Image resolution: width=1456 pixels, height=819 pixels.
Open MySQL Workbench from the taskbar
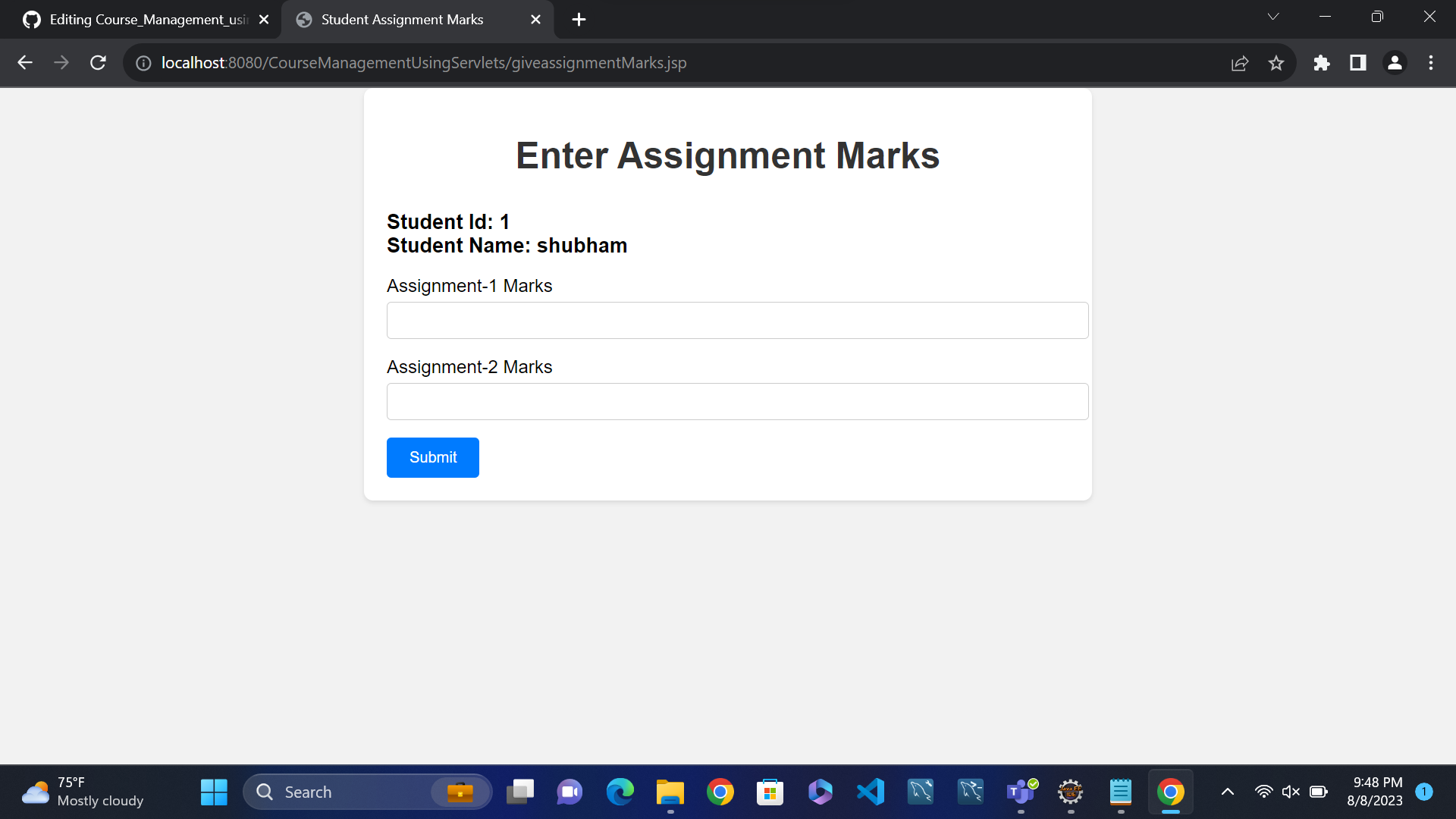coord(920,791)
